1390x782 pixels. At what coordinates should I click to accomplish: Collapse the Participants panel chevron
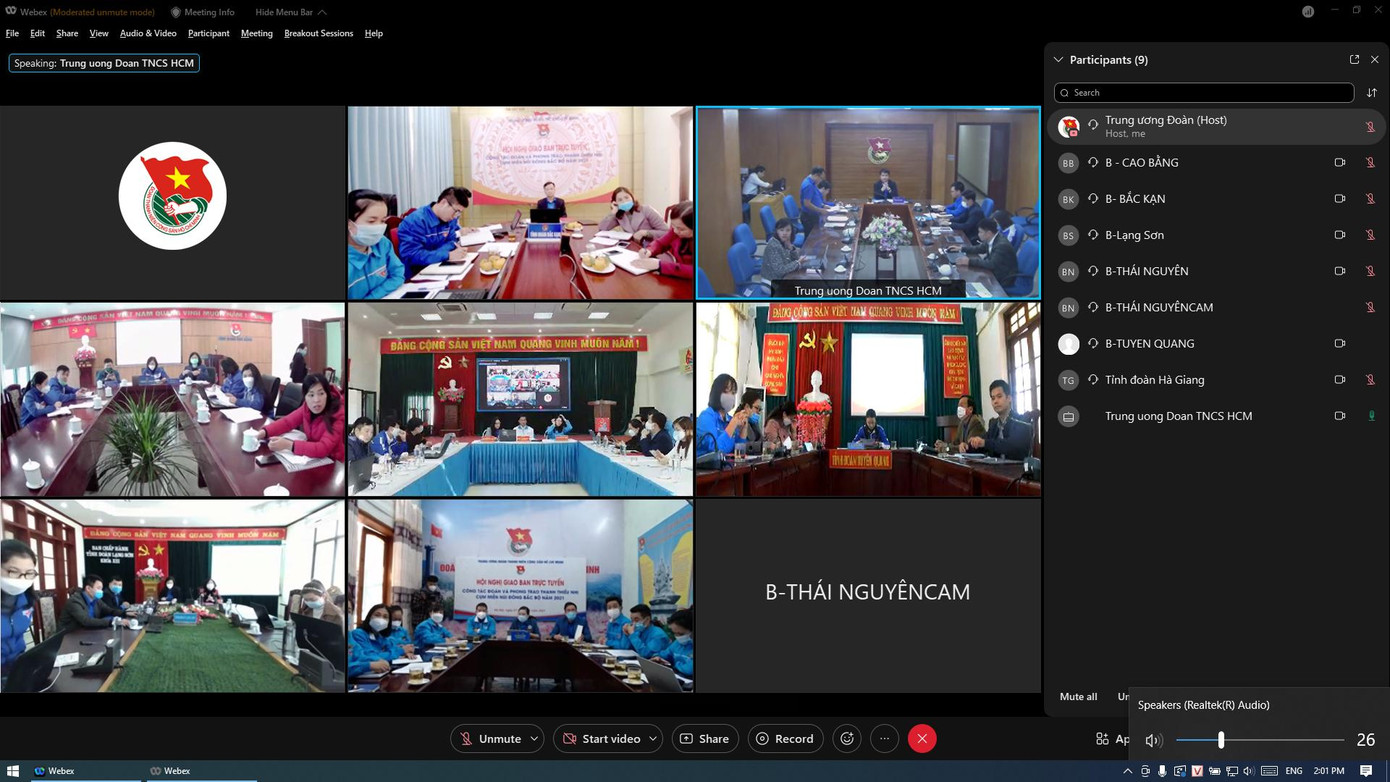click(x=1058, y=59)
